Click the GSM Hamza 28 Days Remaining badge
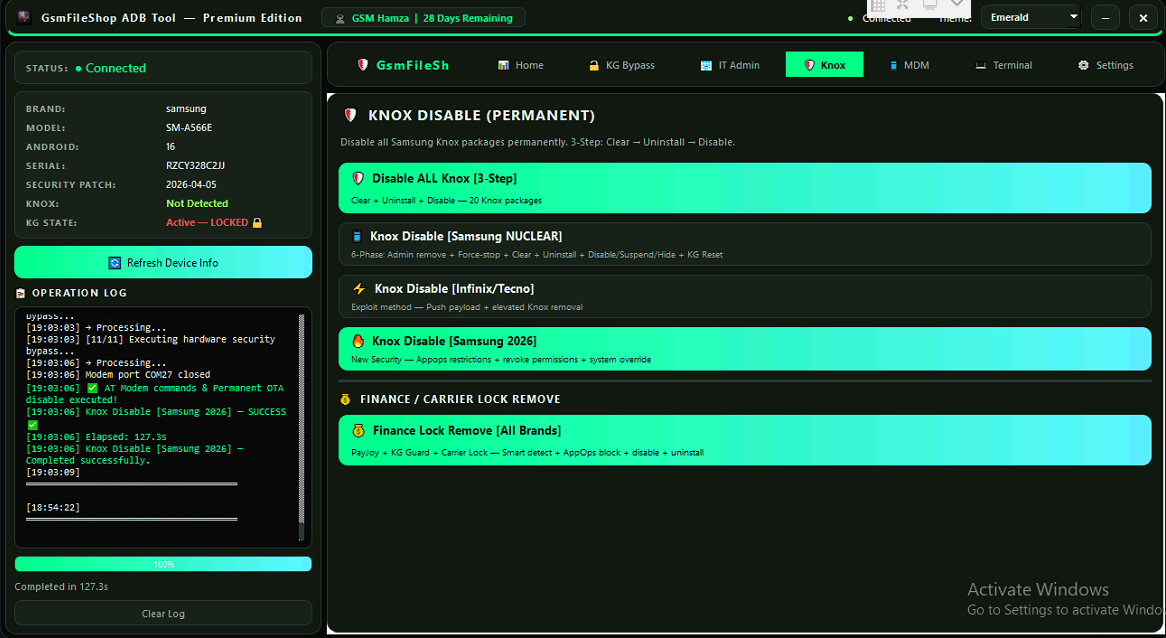 423,18
